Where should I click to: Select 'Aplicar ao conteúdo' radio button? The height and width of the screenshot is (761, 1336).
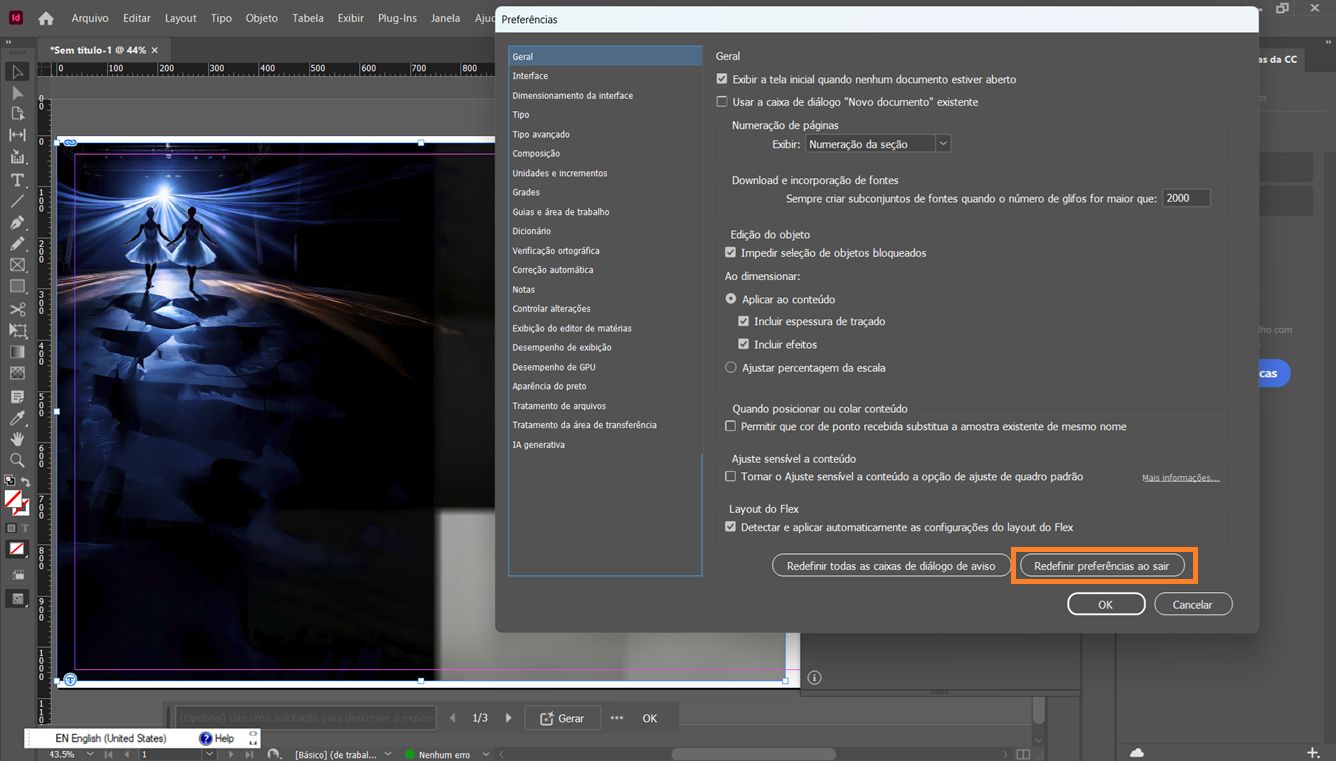pyautogui.click(x=731, y=299)
